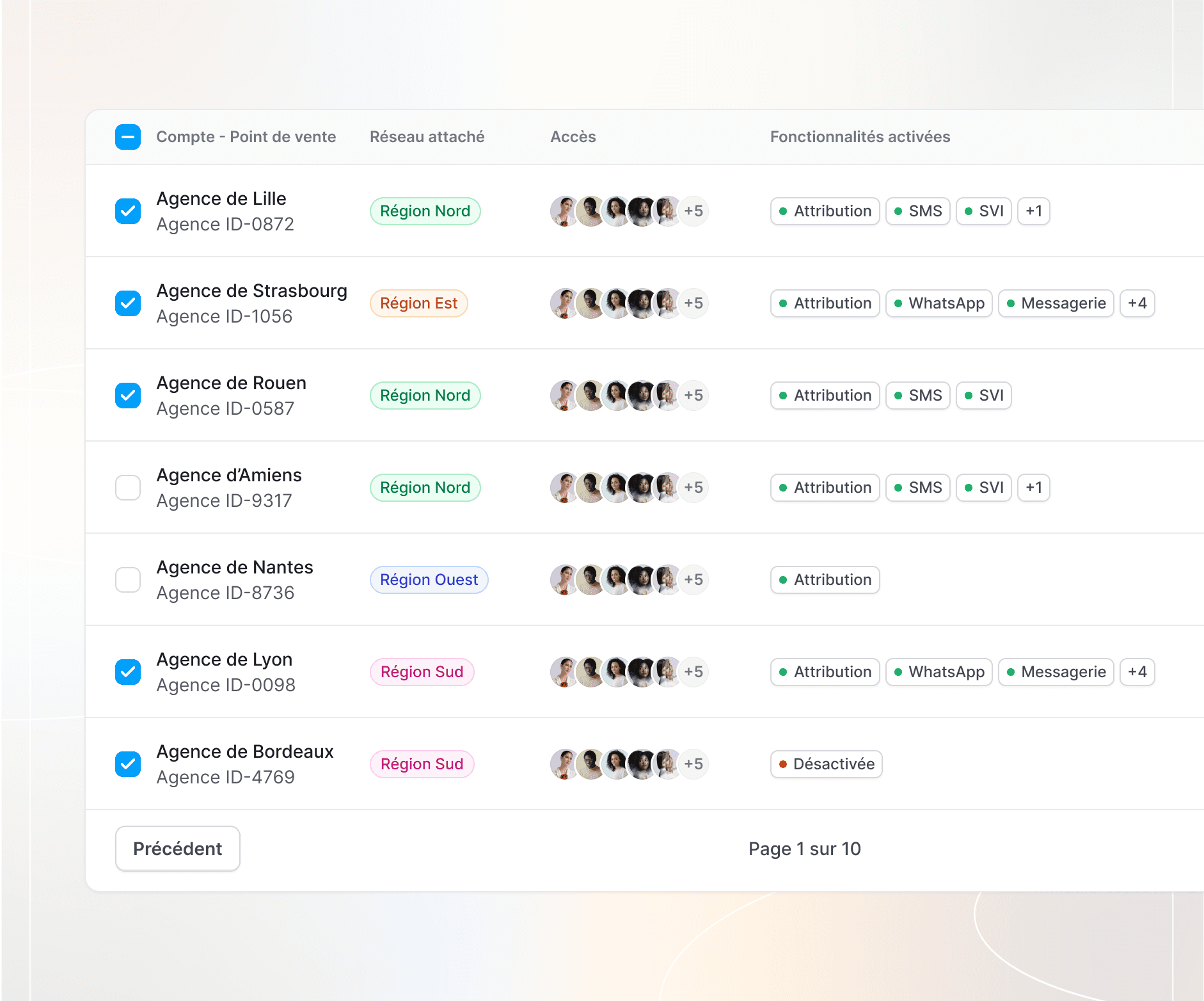Click the WhatsApp tag in Strasbourg row
Screen dimensions: 1204x1001
point(939,303)
